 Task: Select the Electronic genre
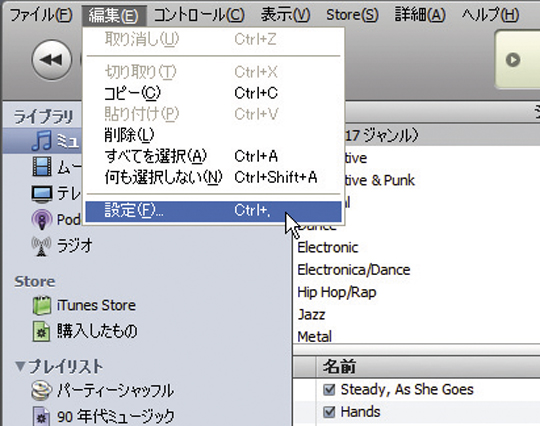328,248
